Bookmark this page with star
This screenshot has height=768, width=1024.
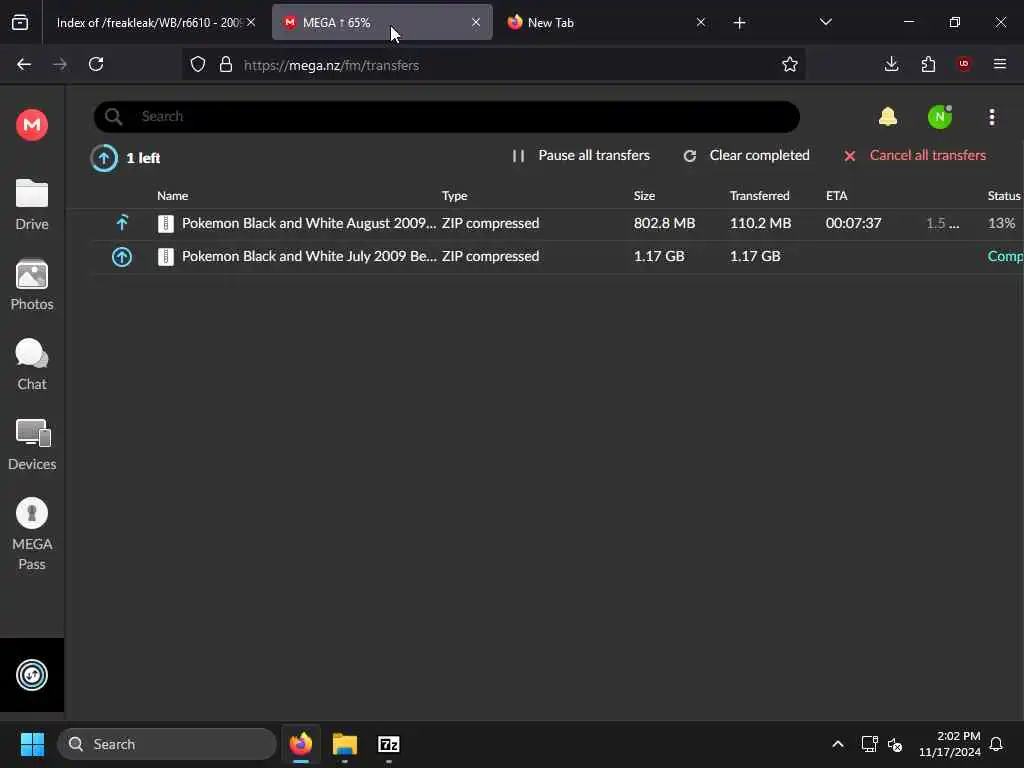tap(790, 64)
